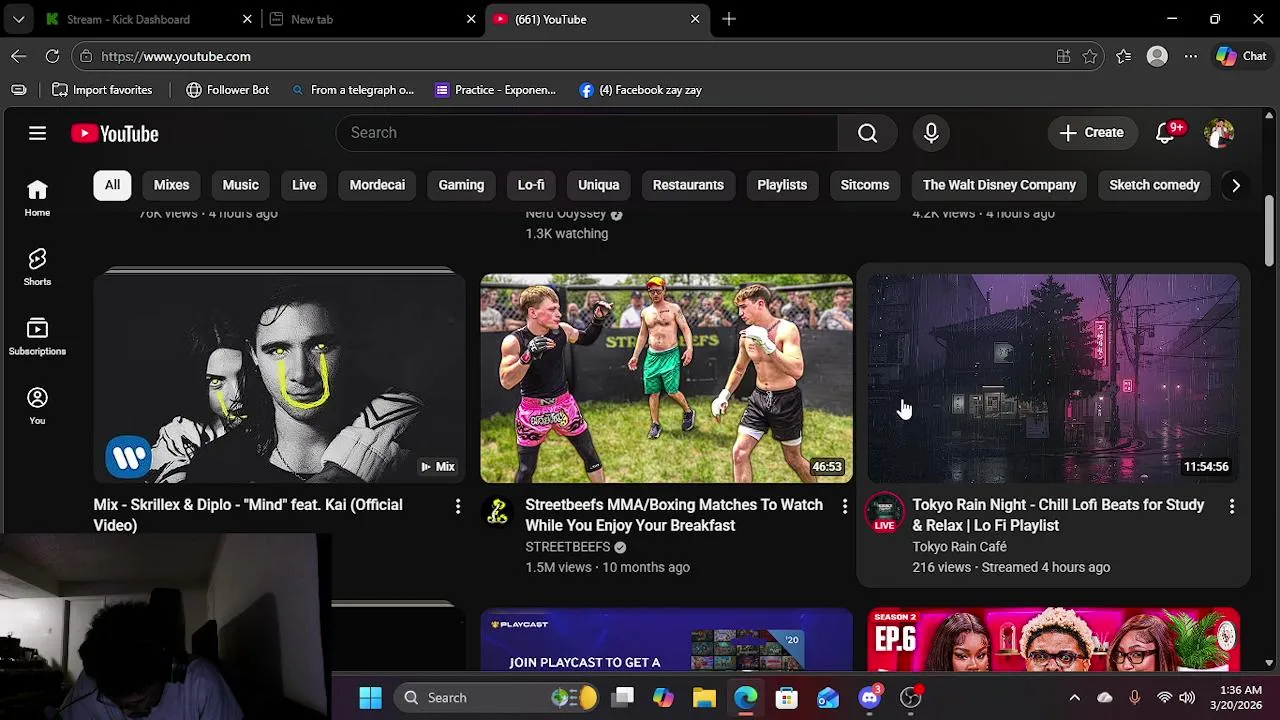Select the Uniqua filter chip
The image size is (1280, 720).
point(599,185)
